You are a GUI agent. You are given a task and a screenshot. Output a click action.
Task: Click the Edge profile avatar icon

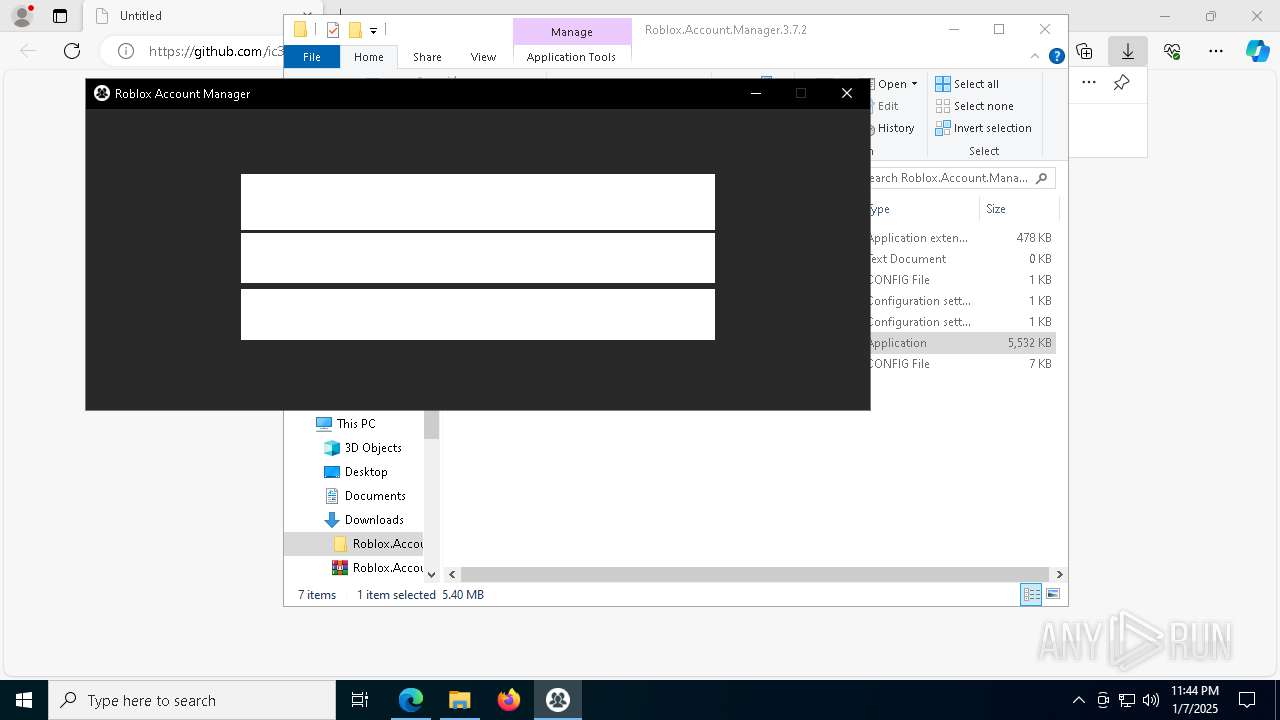(21, 16)
